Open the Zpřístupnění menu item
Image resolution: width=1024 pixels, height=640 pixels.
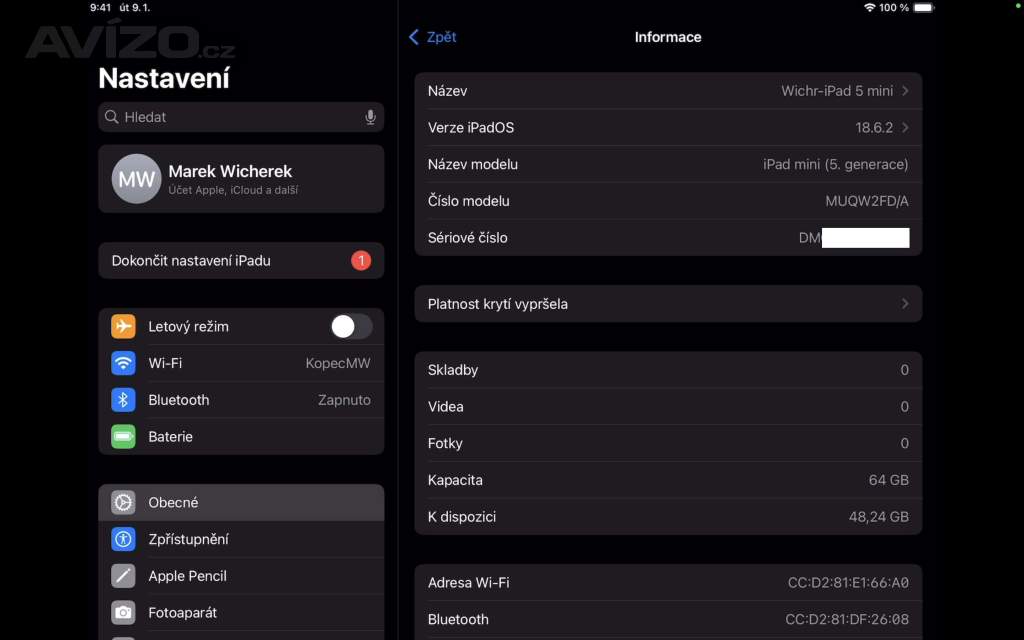241,539
